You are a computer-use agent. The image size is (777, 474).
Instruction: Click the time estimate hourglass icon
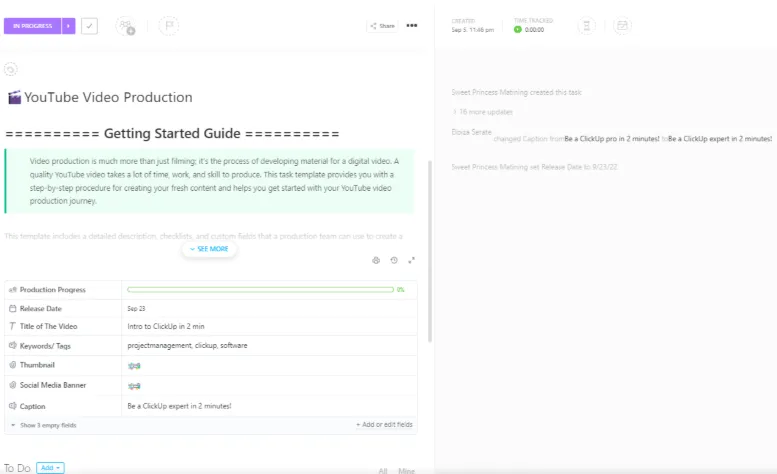point(586,26)
